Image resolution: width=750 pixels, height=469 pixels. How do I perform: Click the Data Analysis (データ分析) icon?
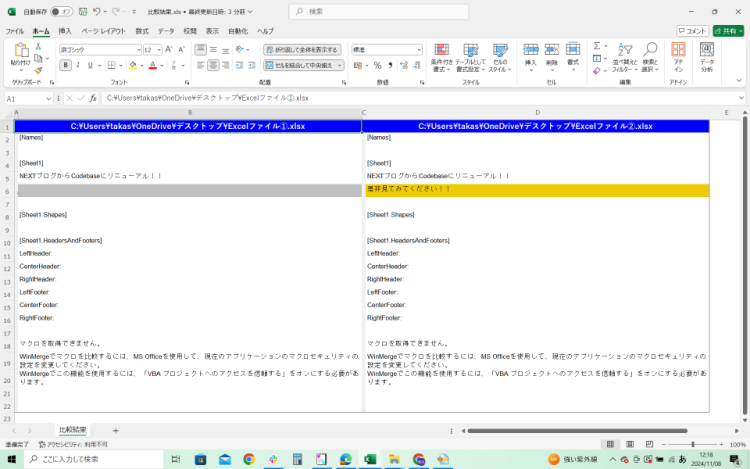(x=707, y=55)
